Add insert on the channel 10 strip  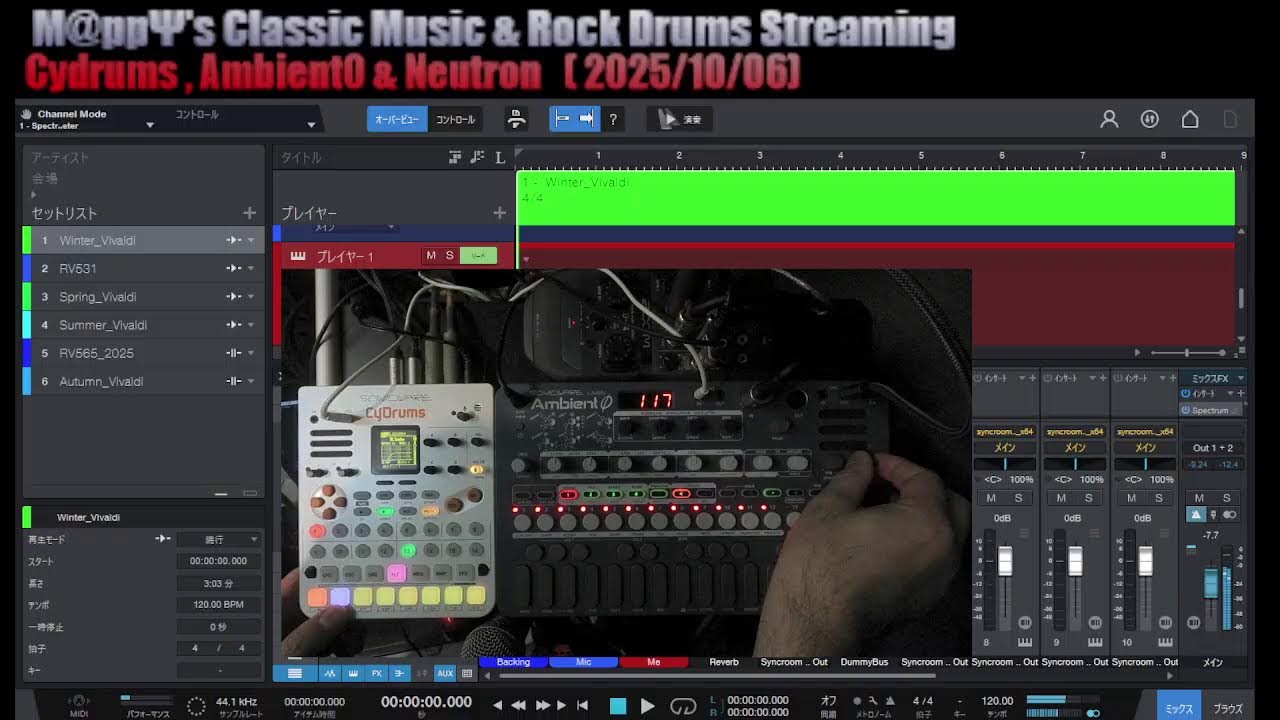click(x=1171, y=378)
